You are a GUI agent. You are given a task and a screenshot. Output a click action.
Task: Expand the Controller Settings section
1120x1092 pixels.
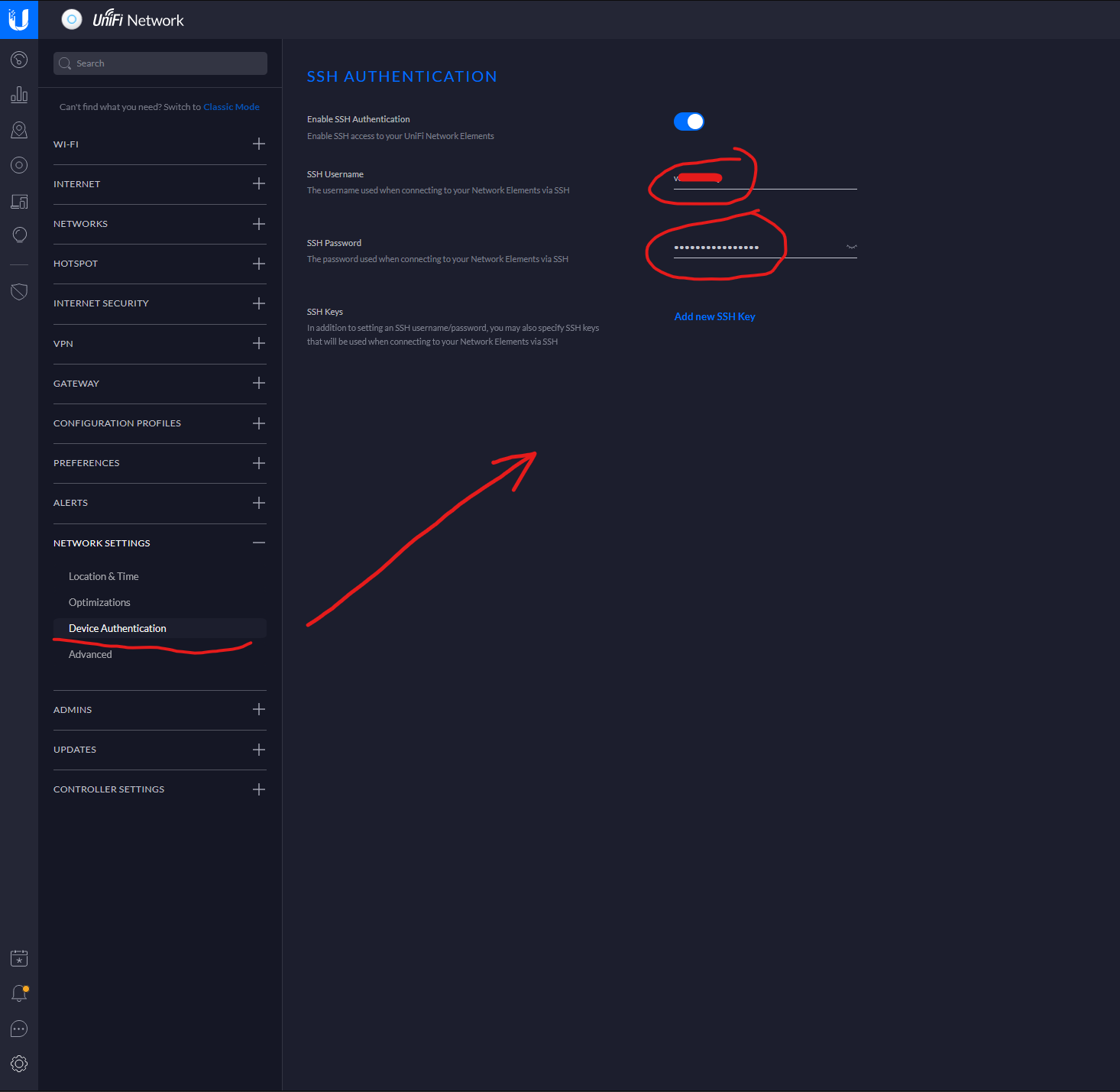(259, 789)
